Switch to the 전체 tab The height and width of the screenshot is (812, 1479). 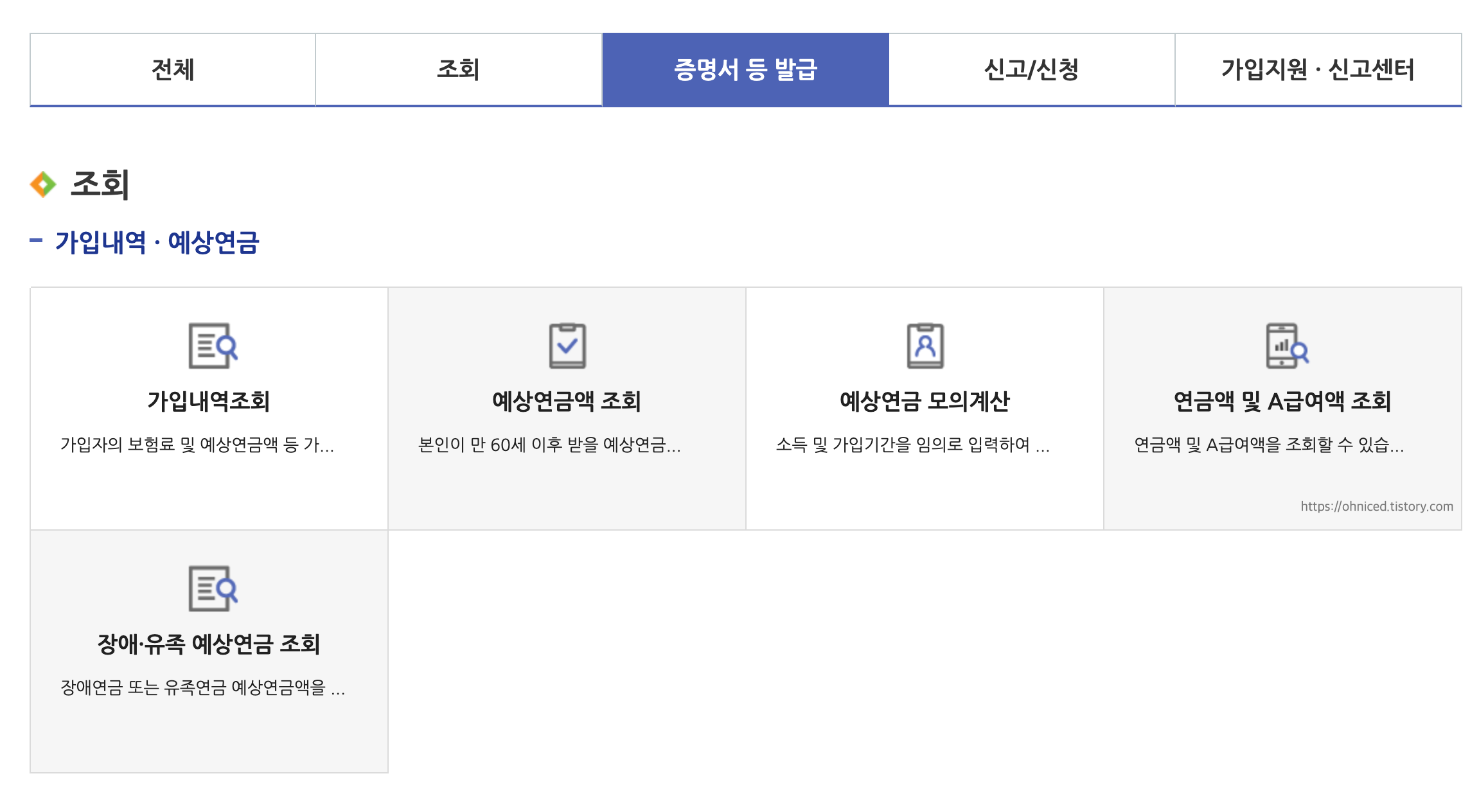172,69
